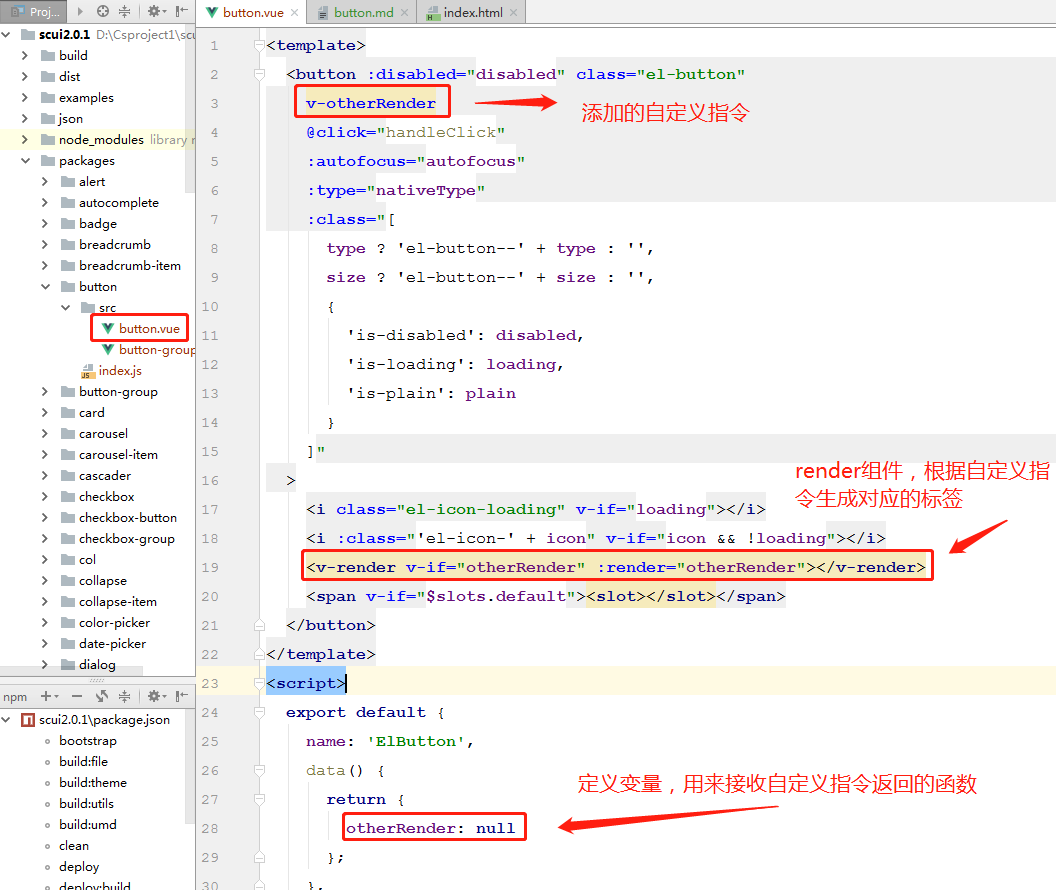The height and width of the screenshot is (890, 1056).
Task: Switch to the button.vue editor tab
Action: pos(253,12)
